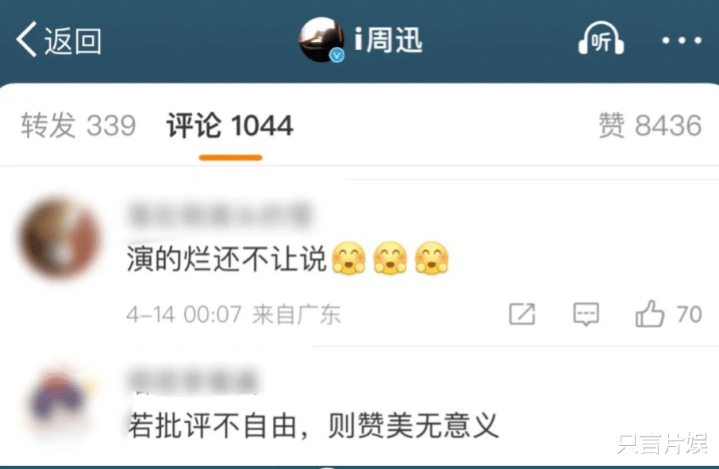Open the three-dot more menu
The height and width of the screenshot is (469, 719).
[x=681, y=40]
